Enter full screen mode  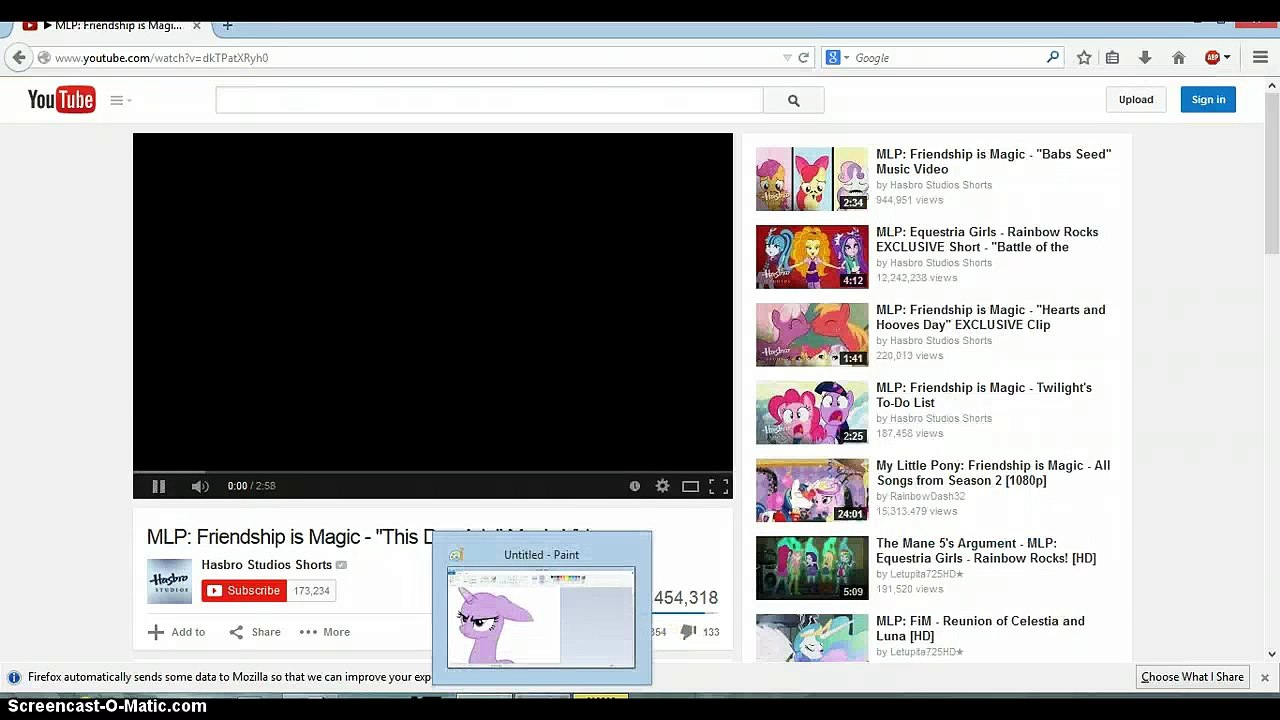point(718,486)
